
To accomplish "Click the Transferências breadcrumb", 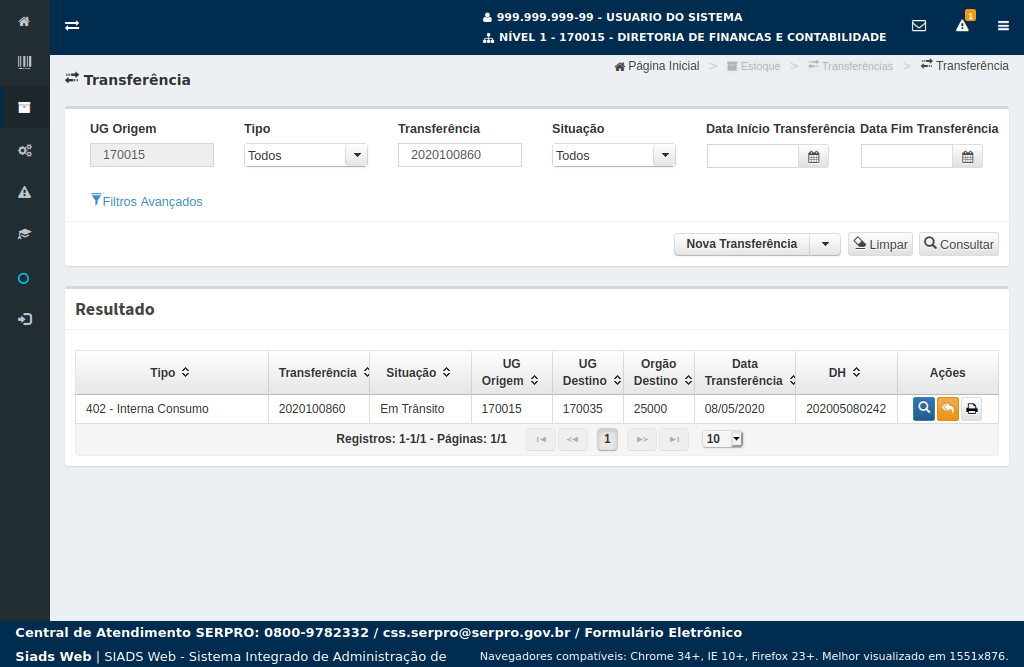I will [850, 66].
